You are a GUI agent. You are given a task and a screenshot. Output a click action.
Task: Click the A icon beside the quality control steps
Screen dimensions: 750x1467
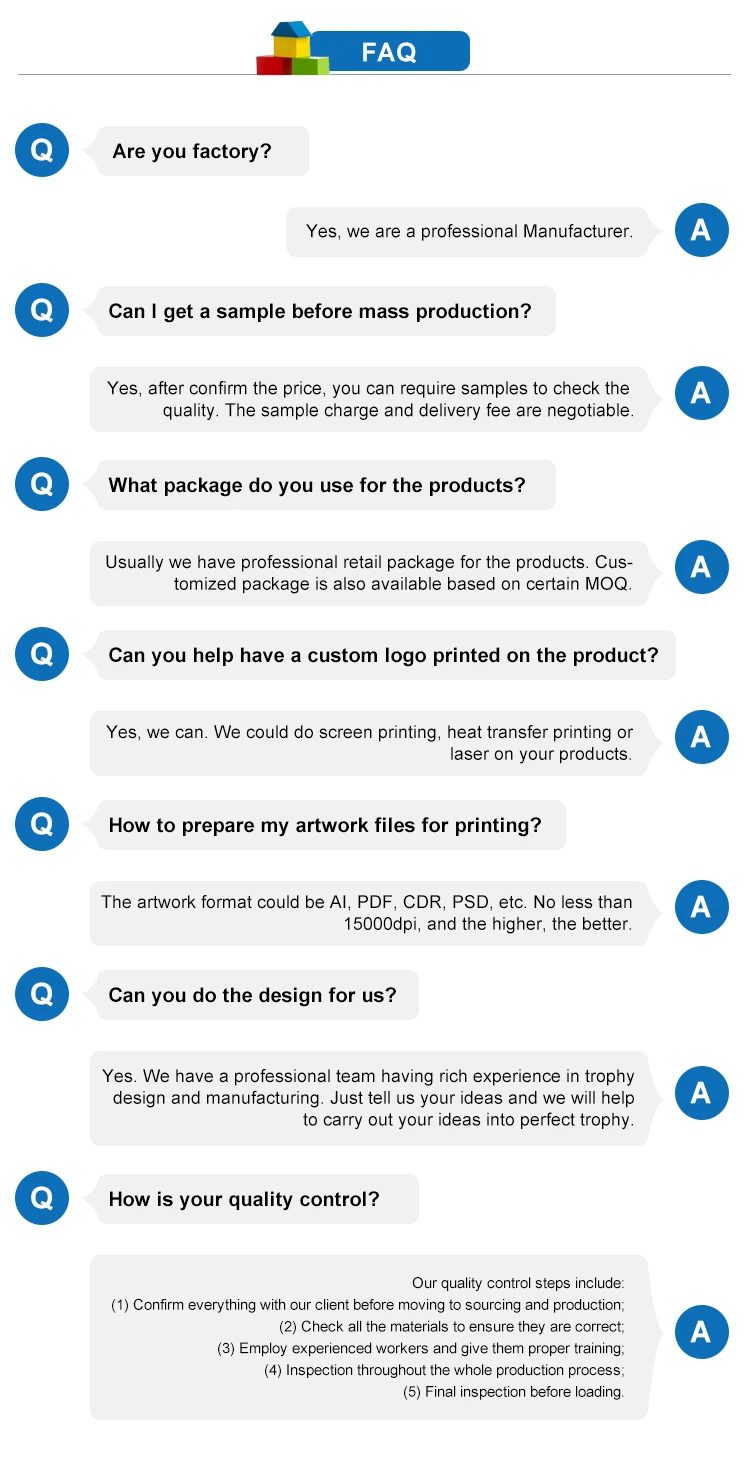click(x=701, y=1332)
